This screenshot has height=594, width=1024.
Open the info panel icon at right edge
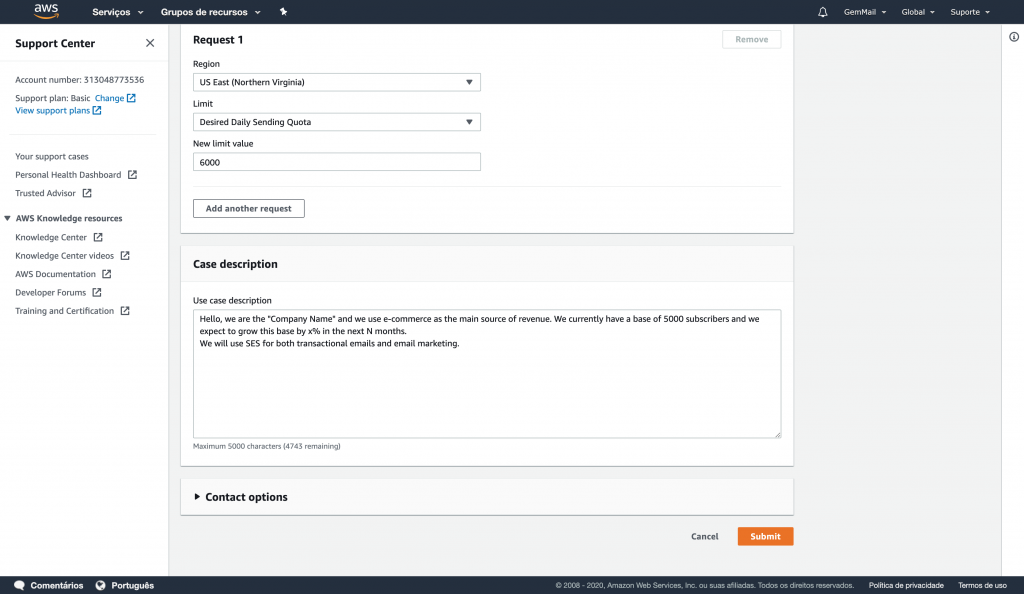click(x=1014, y=37)
